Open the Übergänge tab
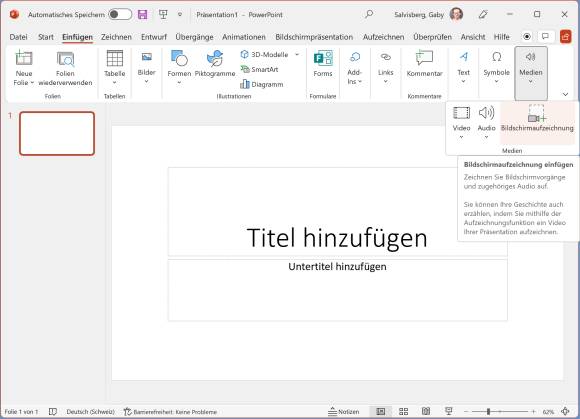Image resolution: width=580 pixels, height=419 pixels. [x=194, y=37]
